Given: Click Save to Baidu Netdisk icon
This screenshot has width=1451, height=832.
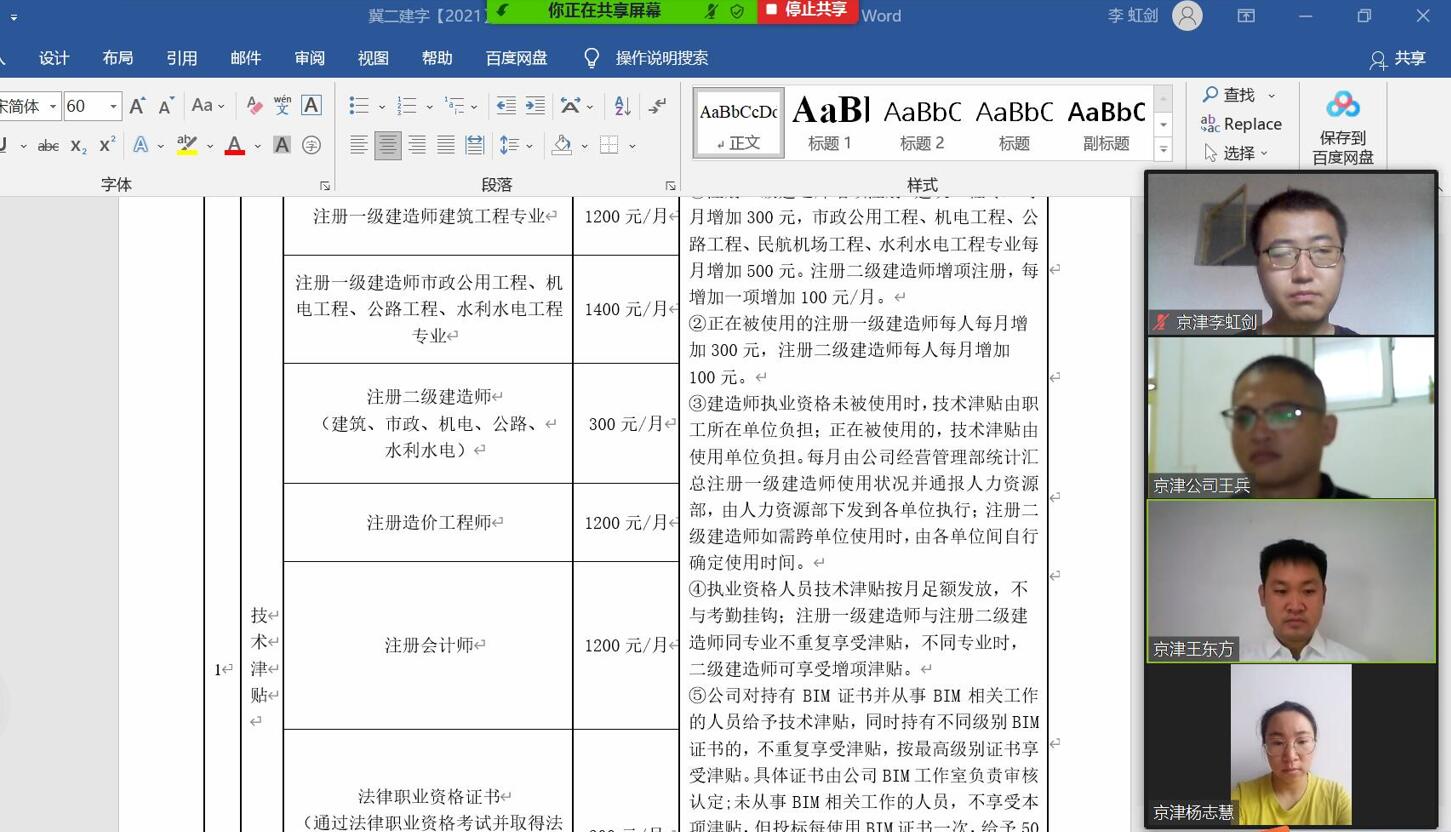Looking at the screenshot, I should point(1342,127).
